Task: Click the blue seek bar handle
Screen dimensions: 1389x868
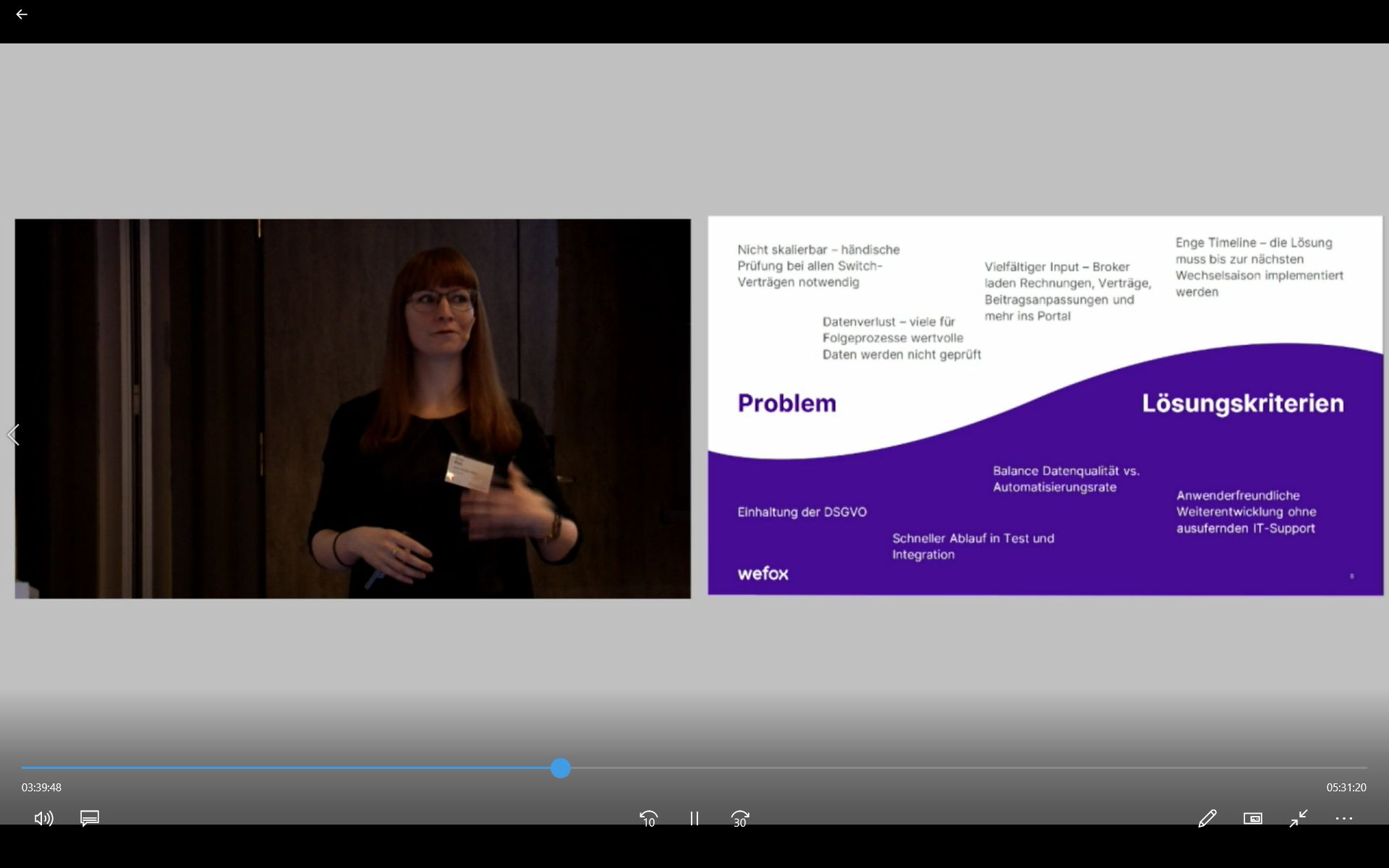Action: [560, 768]
